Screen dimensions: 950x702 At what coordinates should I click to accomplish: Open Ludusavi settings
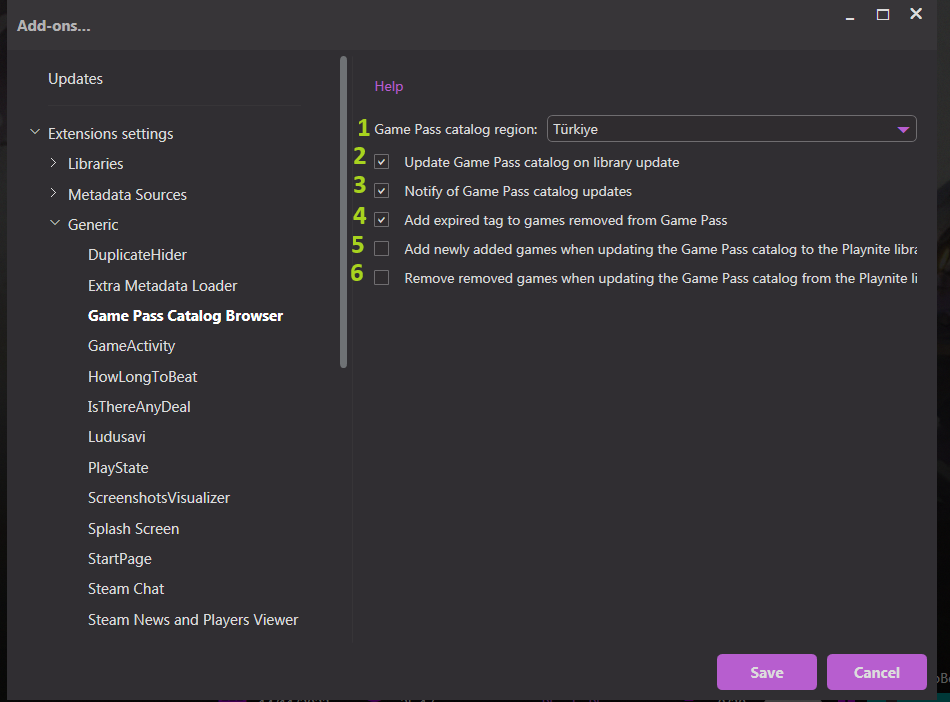pos(117,437)
